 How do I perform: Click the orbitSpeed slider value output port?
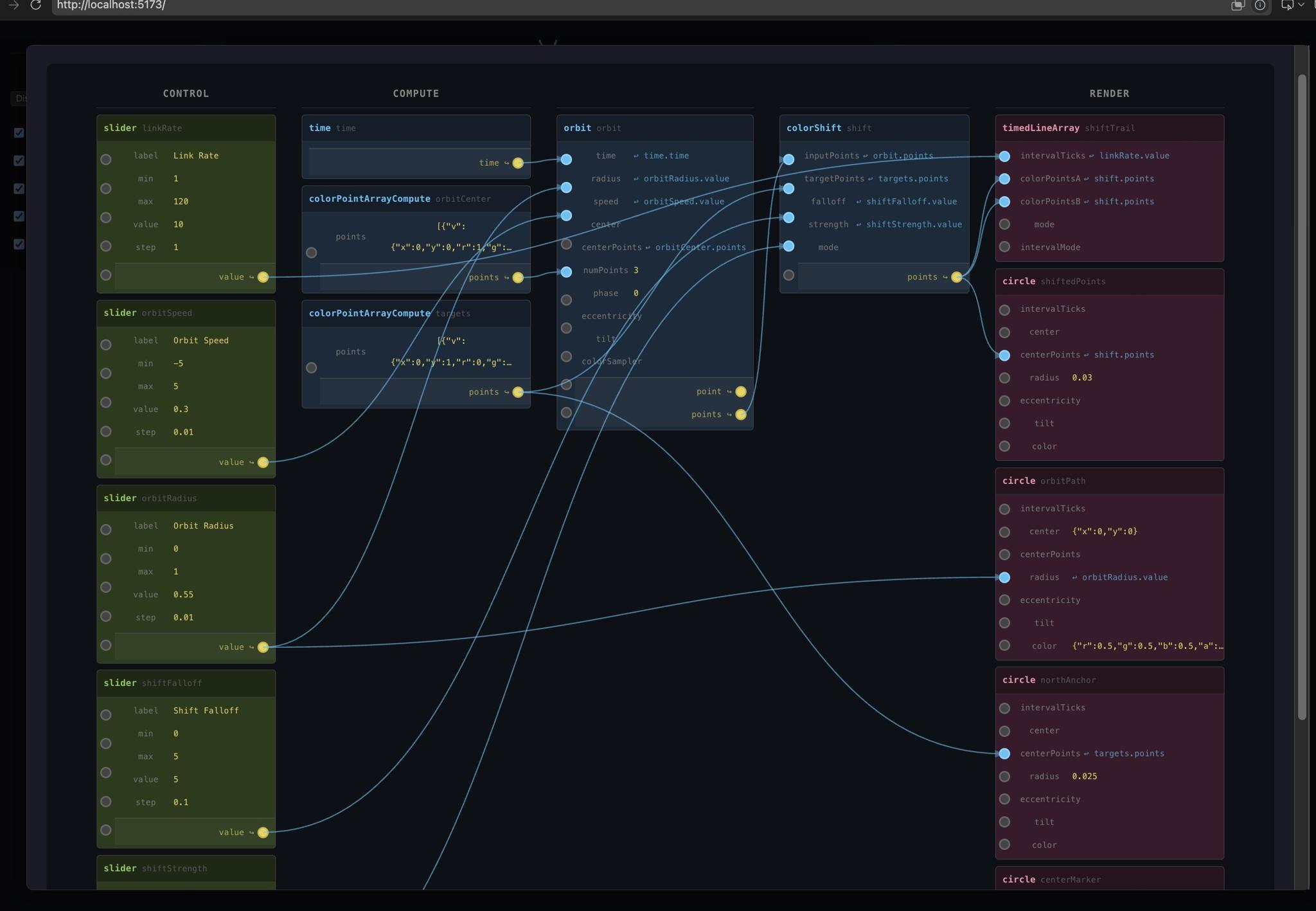(x=263, y=462)
